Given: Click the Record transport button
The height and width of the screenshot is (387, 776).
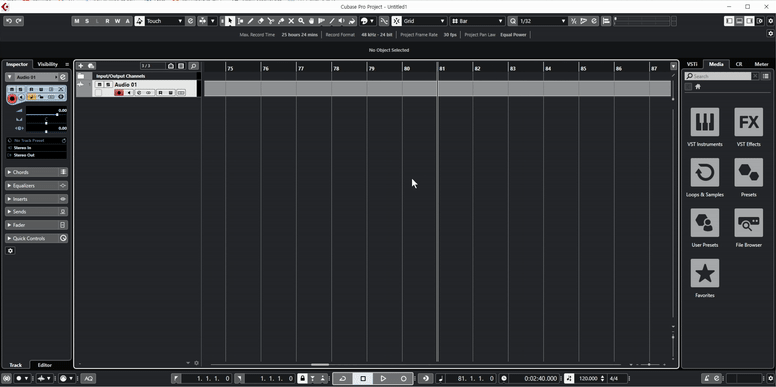Looking at the screenshot, I should [x=403, y=379].
